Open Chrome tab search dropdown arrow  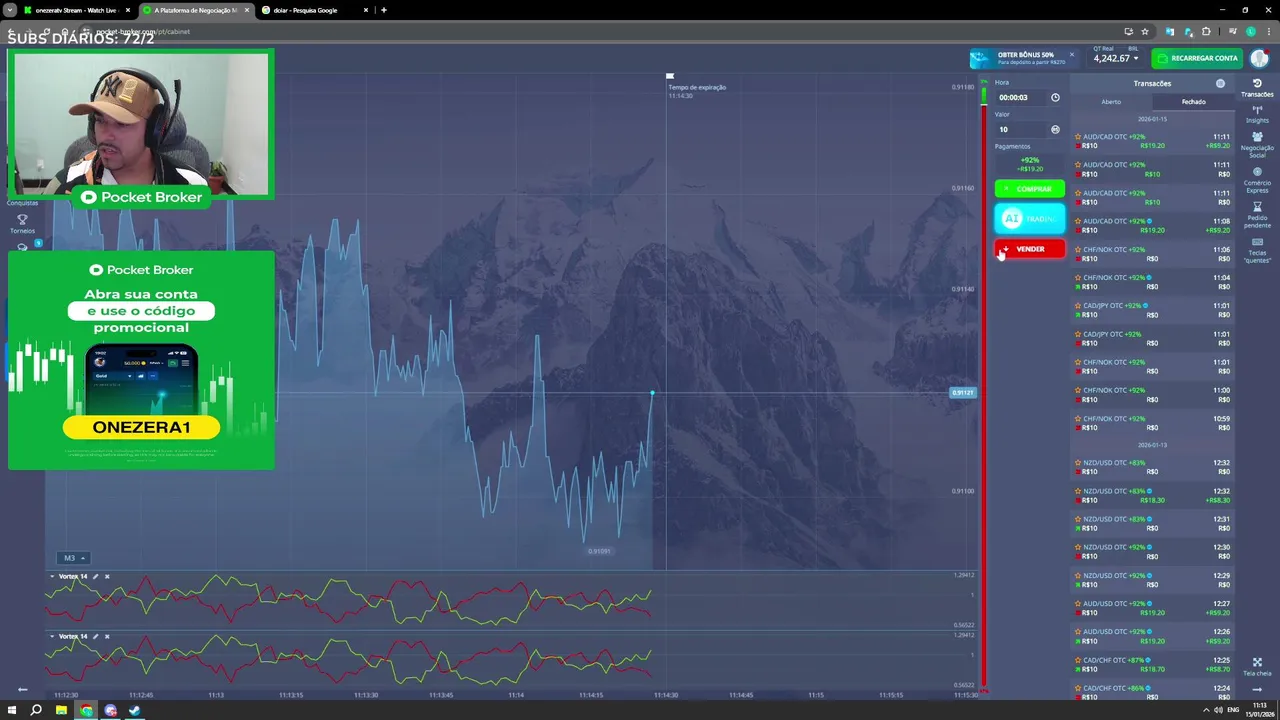pos(9,10)
